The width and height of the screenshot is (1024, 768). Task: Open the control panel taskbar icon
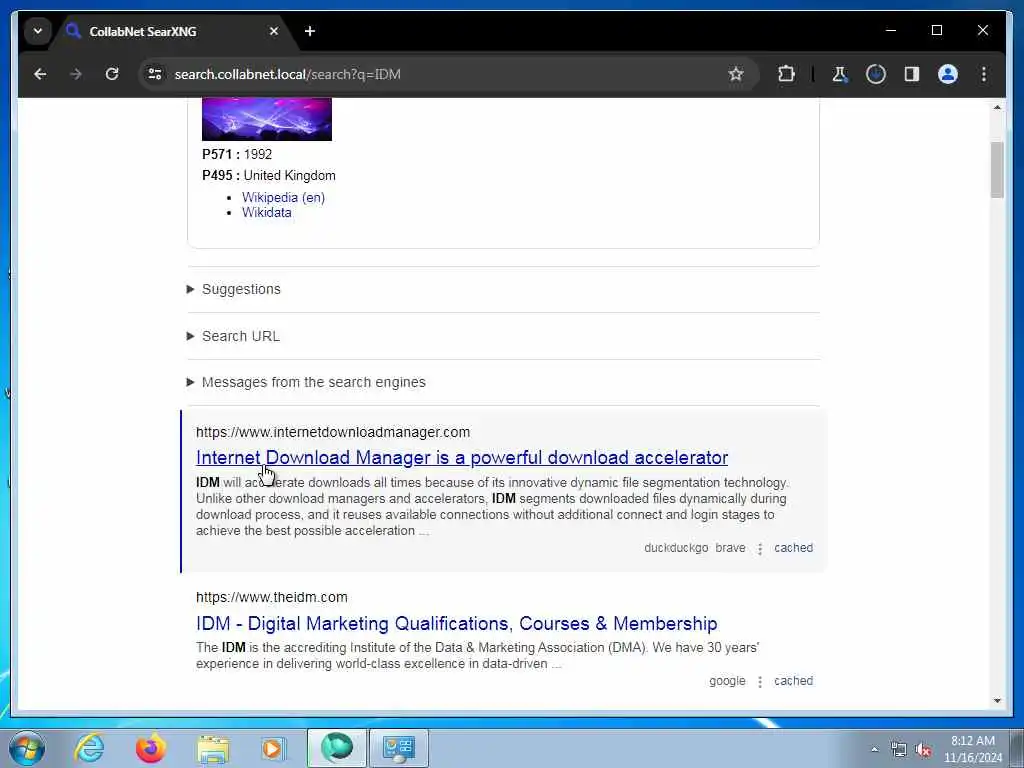399,748
